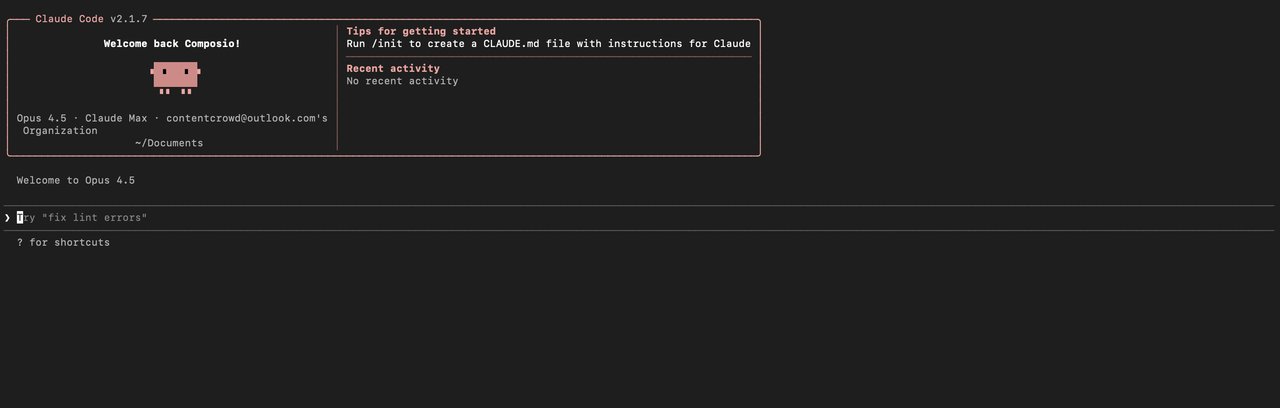Click the "Recent activity" heading

[x=393, y=68]
